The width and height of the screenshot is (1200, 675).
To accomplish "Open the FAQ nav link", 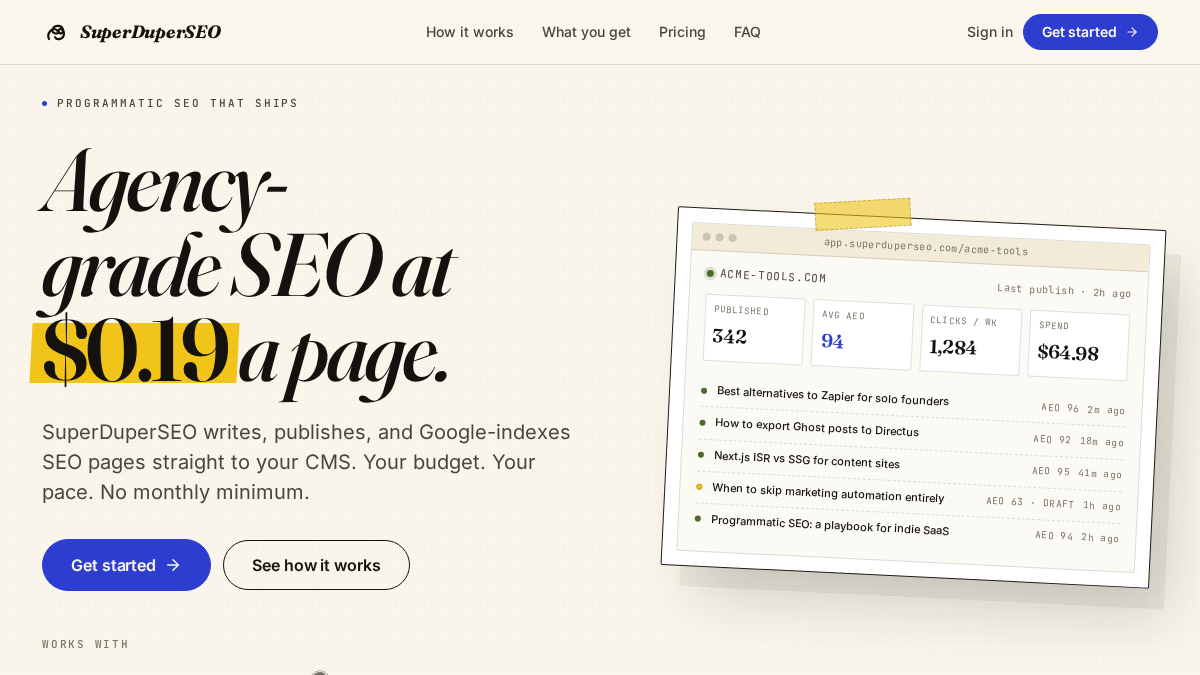I will [x=747, y=32].
